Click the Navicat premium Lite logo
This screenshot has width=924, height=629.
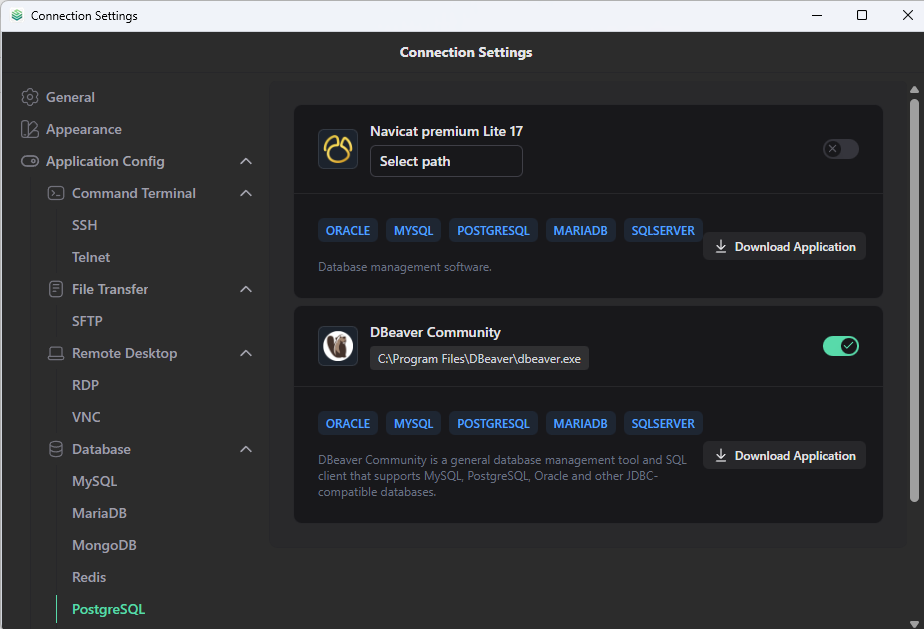pyautogui.click(x=338, y=149)
